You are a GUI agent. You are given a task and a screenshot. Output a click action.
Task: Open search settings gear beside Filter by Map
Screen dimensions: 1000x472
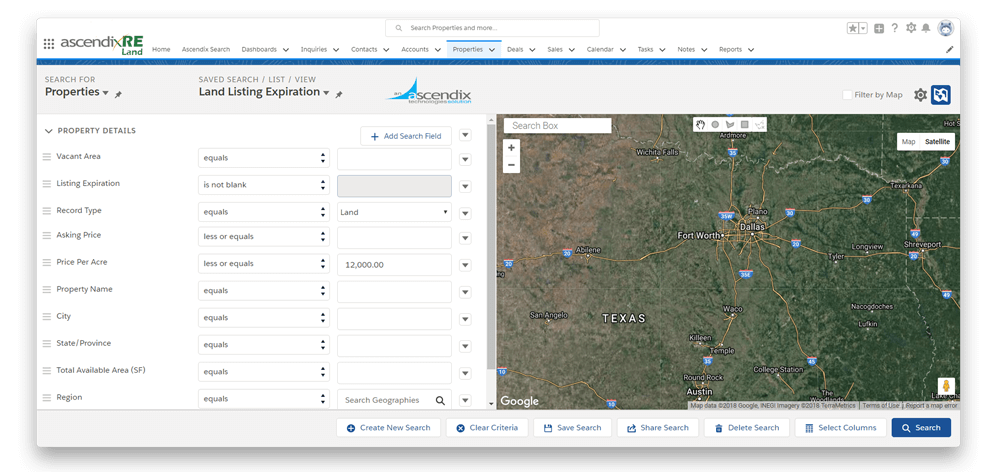920,95
